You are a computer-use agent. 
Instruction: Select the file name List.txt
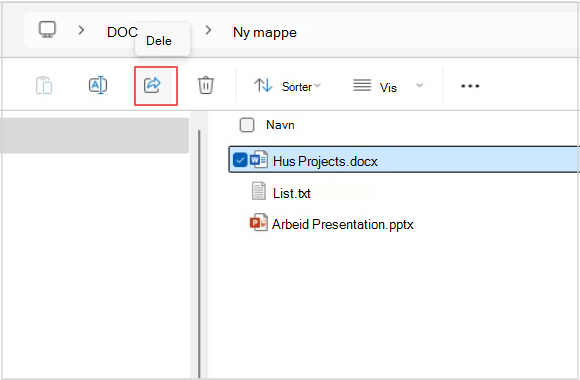tap(291, 193)
